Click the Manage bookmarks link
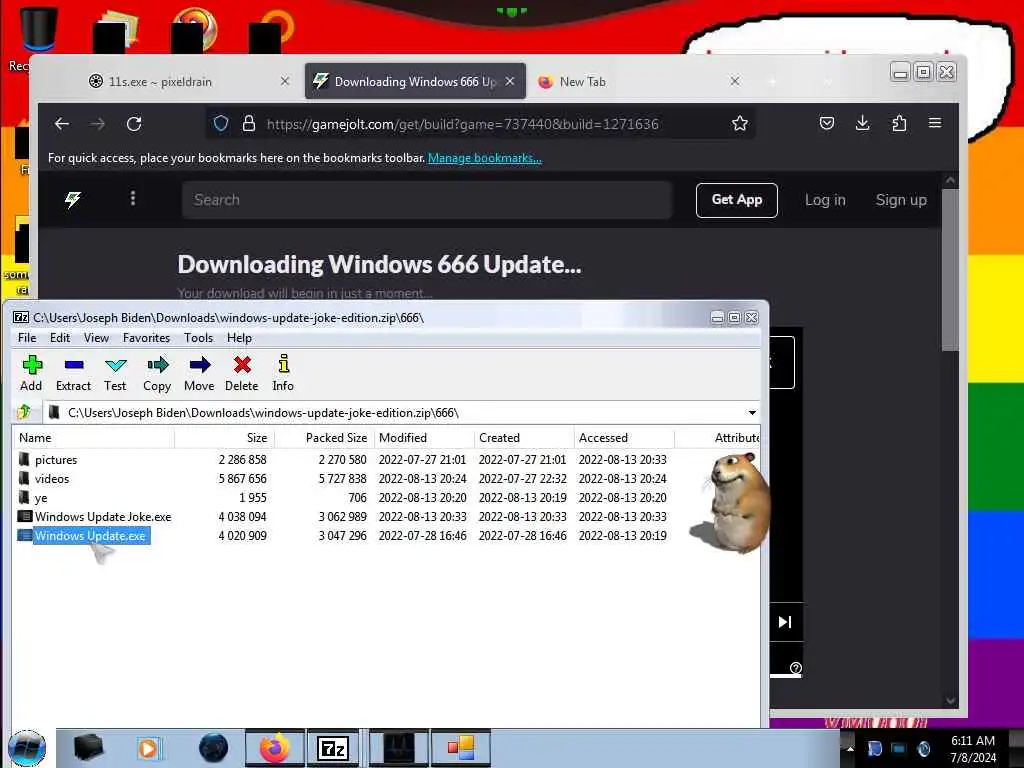 [x=485, y=158]
